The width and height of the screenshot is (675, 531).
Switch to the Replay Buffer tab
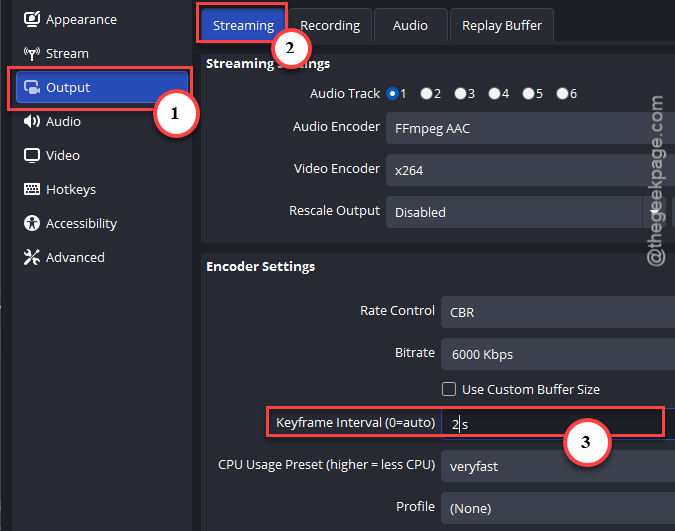pyautogui.click(x=502, y=25)
